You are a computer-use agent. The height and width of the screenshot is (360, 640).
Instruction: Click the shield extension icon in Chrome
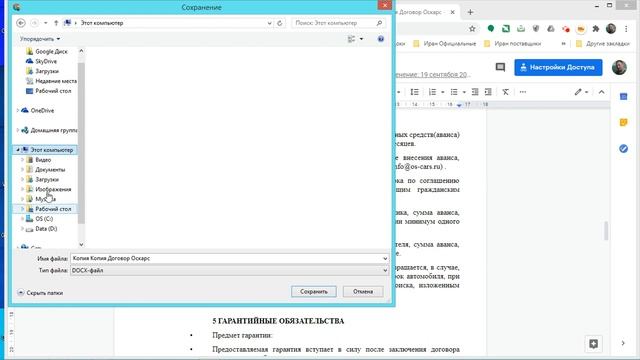pos(536,28)
